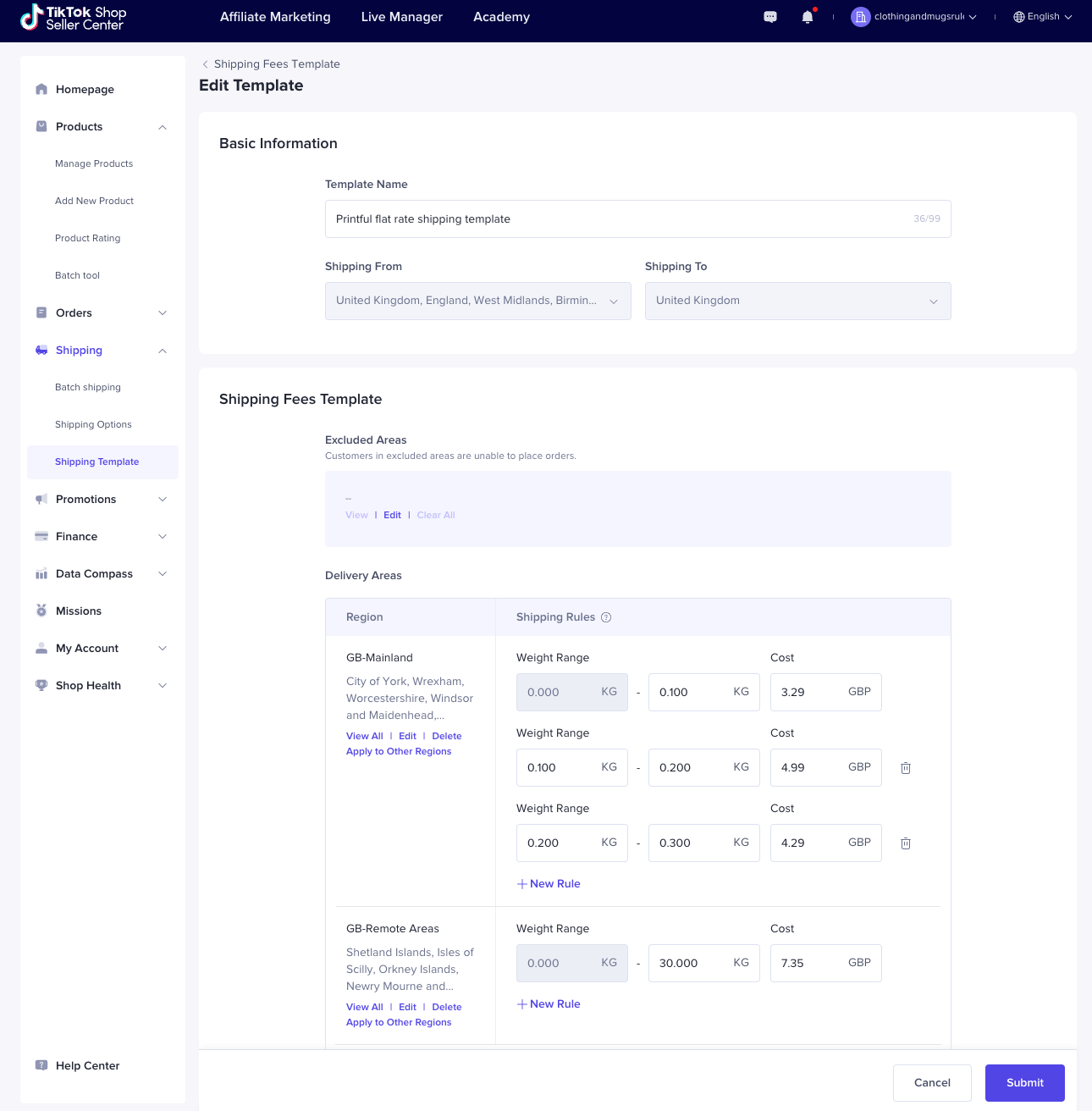Select the Missions rocket icon in sidebar
Image resolution: width=1092 pixels, height=1111 pixels.
(41, 611)
